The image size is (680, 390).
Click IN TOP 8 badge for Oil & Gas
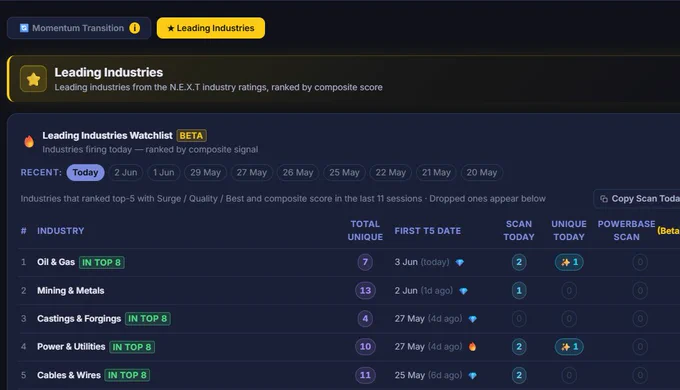(x=101, y=262)
